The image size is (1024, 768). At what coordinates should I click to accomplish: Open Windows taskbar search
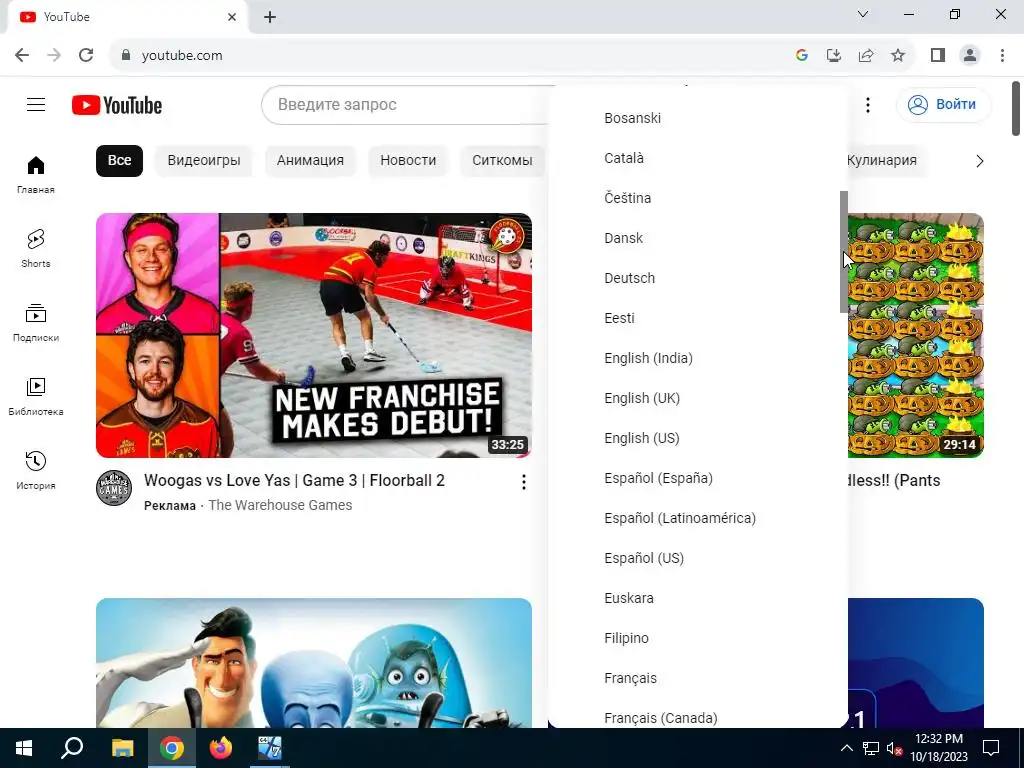point(72,748)
